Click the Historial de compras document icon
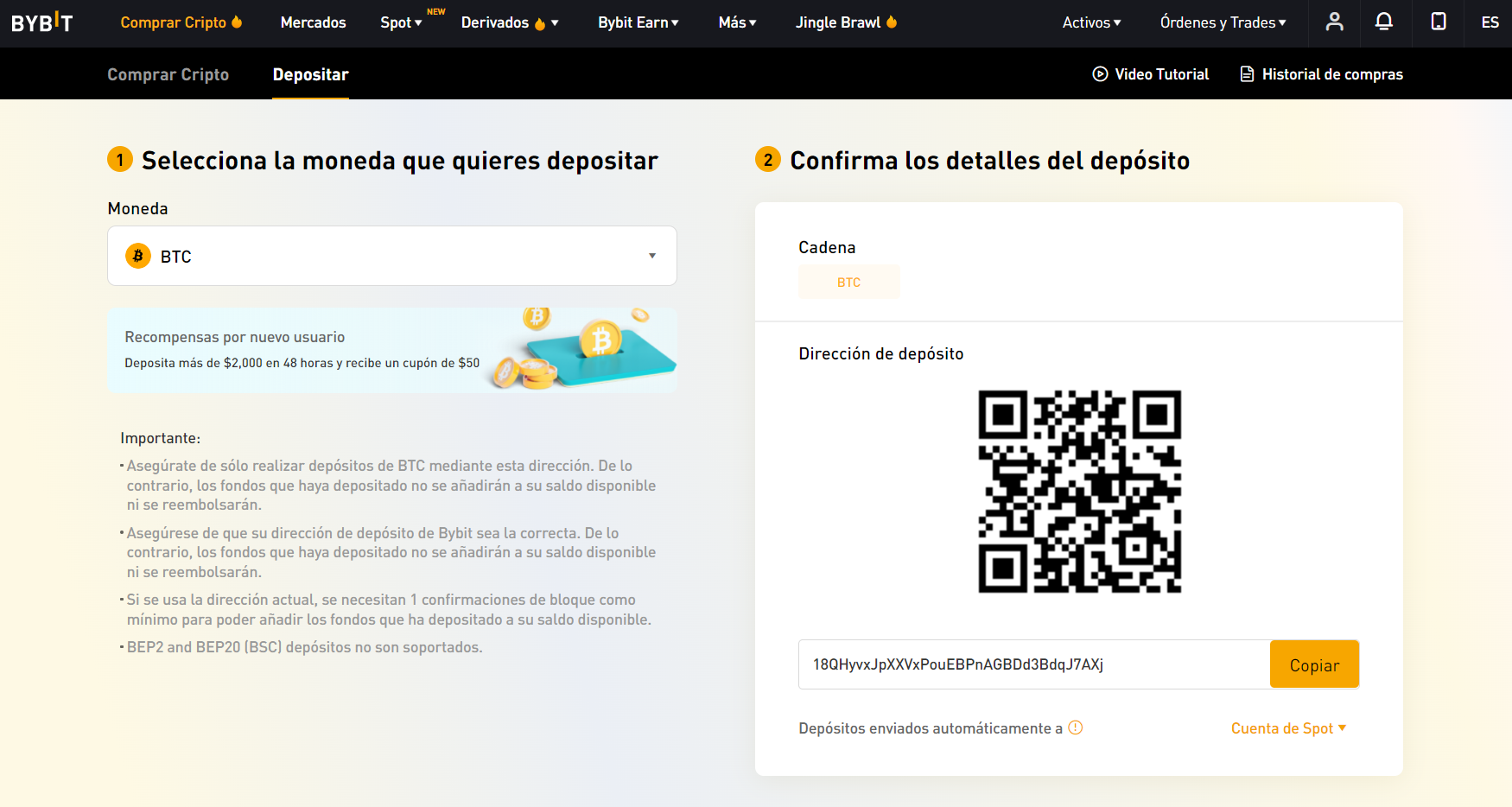The height and width of the screenshot is (807, 1512). [1247, 74]
